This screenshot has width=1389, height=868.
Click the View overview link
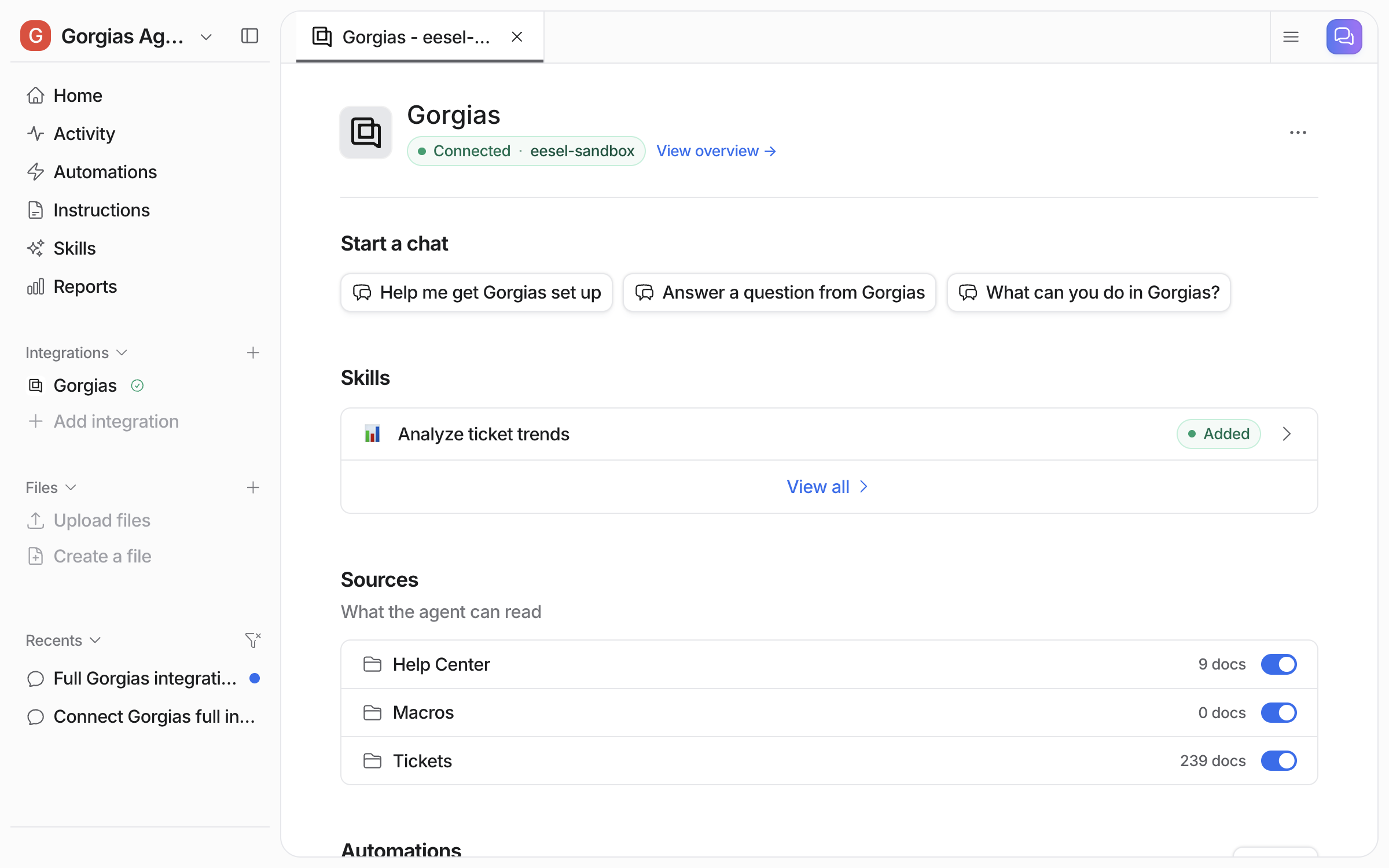point(716,151)
